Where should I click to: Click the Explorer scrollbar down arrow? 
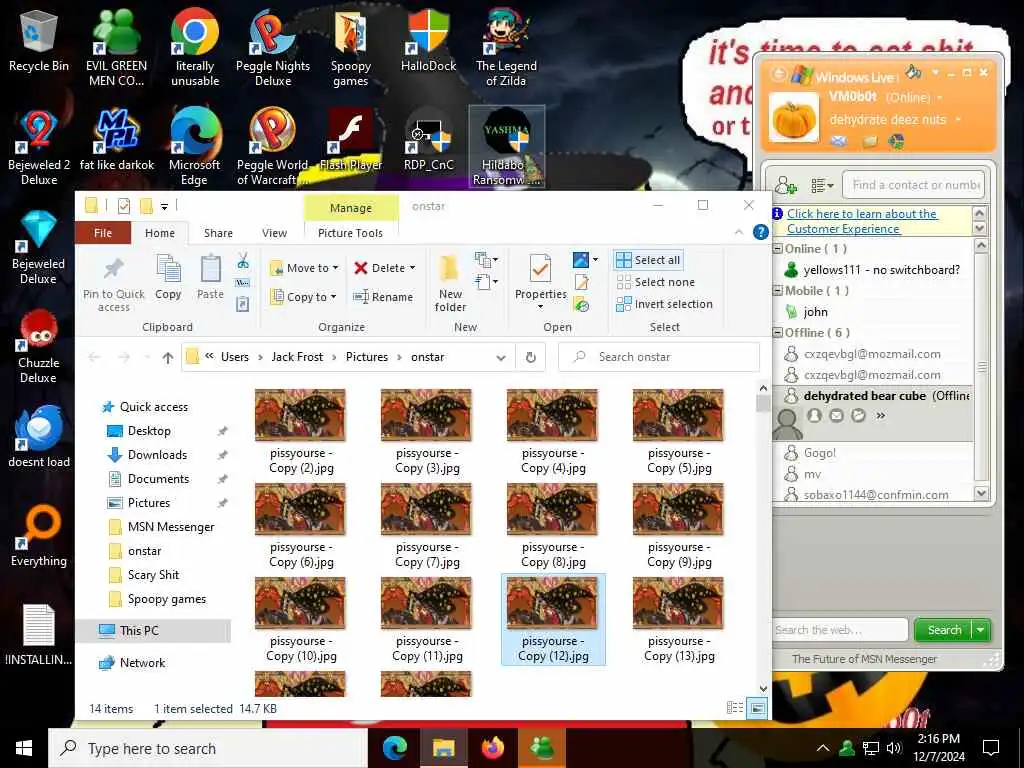tap(763, 688)
